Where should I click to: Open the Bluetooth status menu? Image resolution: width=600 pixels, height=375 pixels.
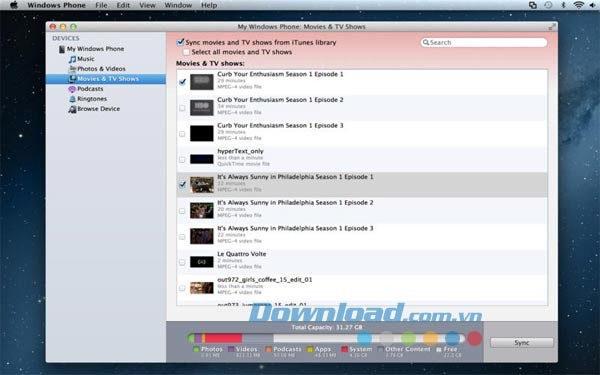pyautogui.click(x=563, y=5)
